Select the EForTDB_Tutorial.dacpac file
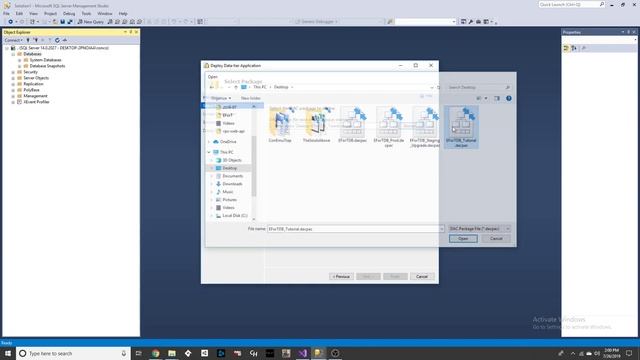 tap(461, 127)
